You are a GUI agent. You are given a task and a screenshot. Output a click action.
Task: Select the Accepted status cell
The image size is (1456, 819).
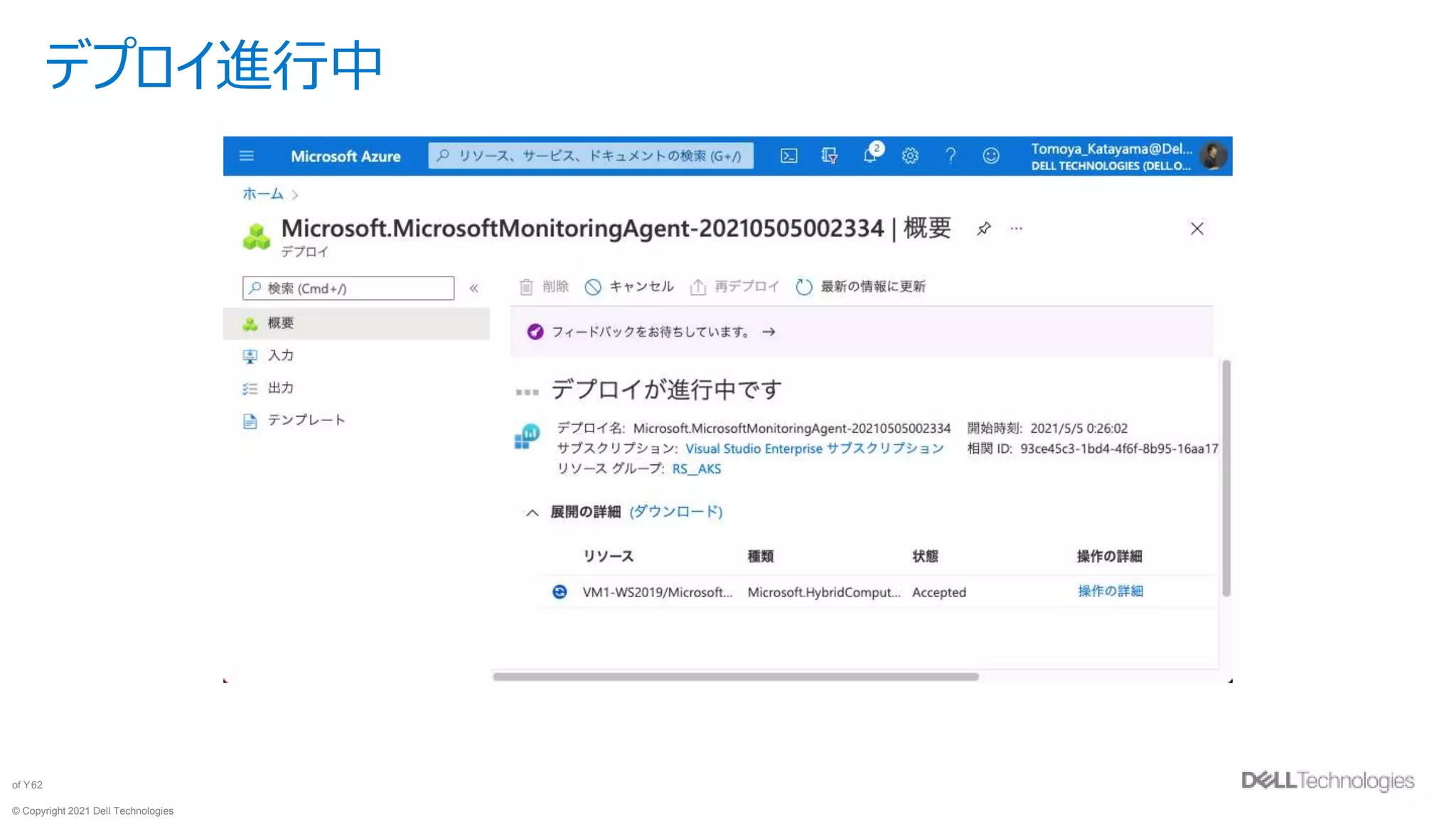click(x=939, y=592)
